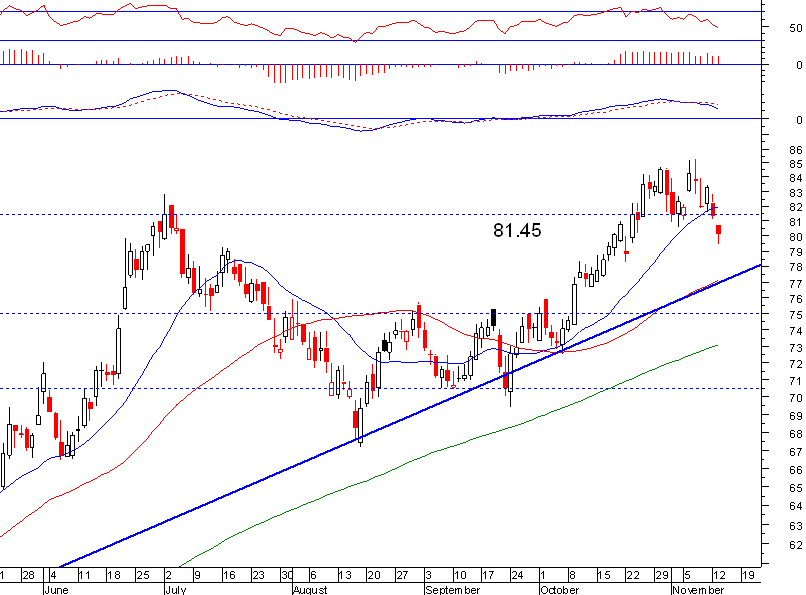The height and width of the screenshot is (595, 806).
Task: Click the 28 date axis label
Action: (x=28, y=575)
